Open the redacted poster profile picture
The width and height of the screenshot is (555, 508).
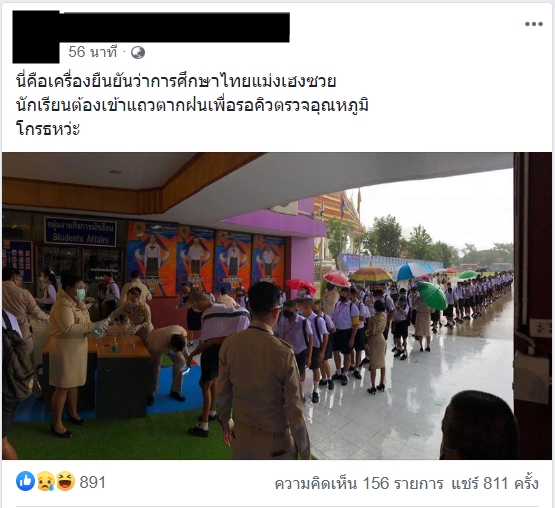point(36,37)
